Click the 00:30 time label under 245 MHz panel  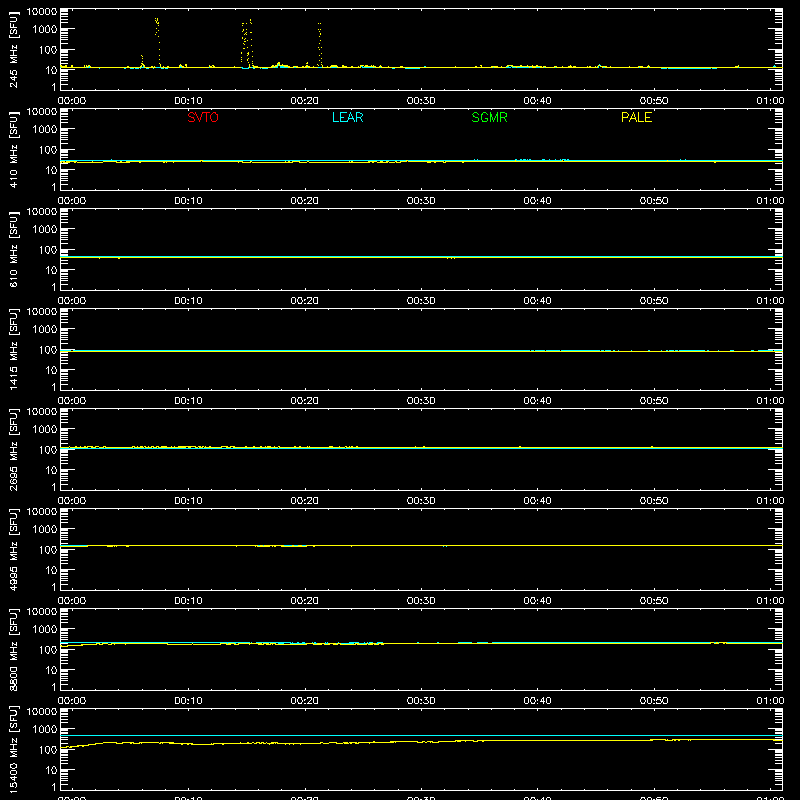pyautogui.click(x=421, y=101)
